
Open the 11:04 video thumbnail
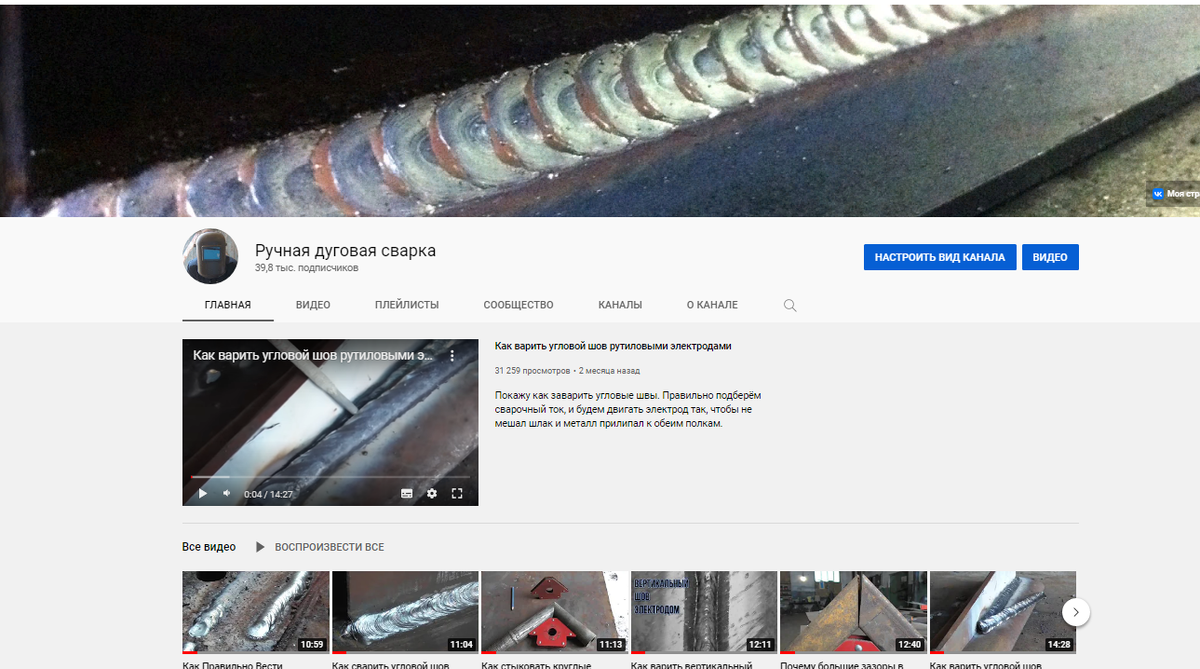405,612
